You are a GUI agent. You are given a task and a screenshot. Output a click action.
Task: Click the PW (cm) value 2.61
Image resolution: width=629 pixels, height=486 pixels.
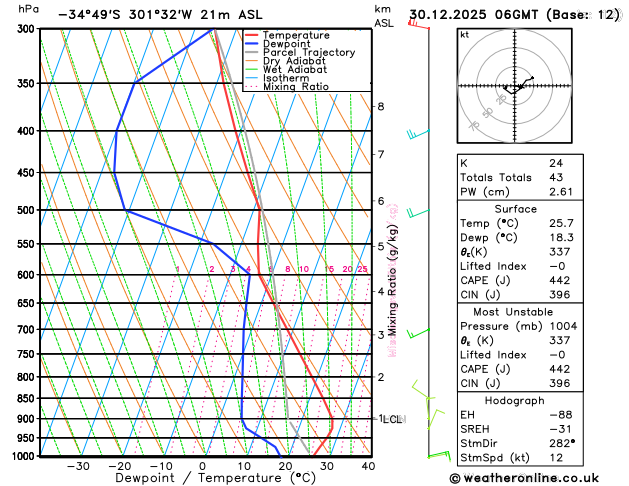pyautogui.click(x=561, y=192)
